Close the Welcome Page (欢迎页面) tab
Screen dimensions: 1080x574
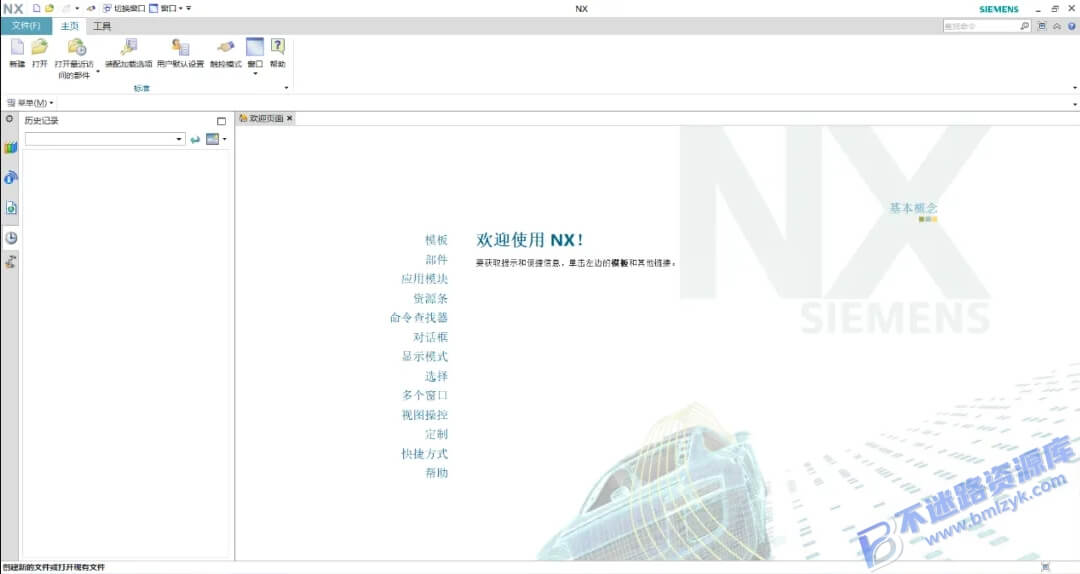pyautogui.click(x=289, y=119)
